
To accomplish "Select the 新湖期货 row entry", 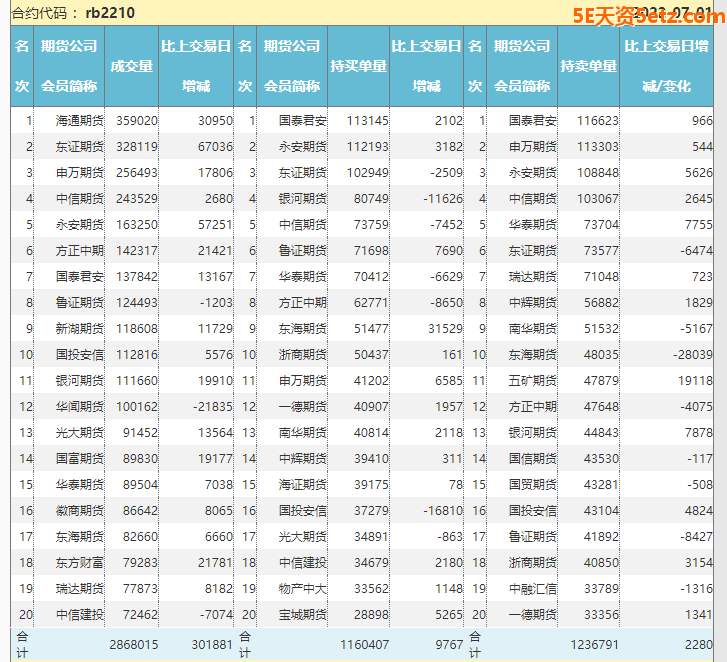I will click(x=79, y=329).
